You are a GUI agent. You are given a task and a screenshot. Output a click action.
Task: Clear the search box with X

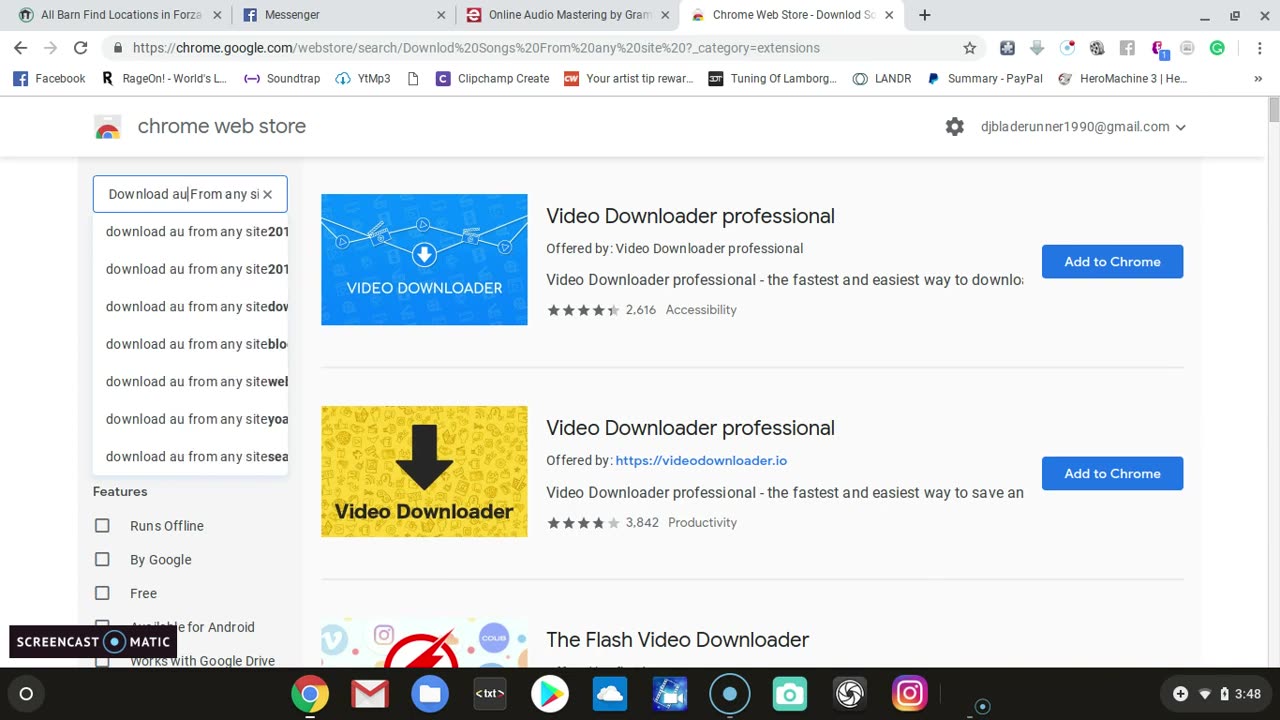click(267, 194)
